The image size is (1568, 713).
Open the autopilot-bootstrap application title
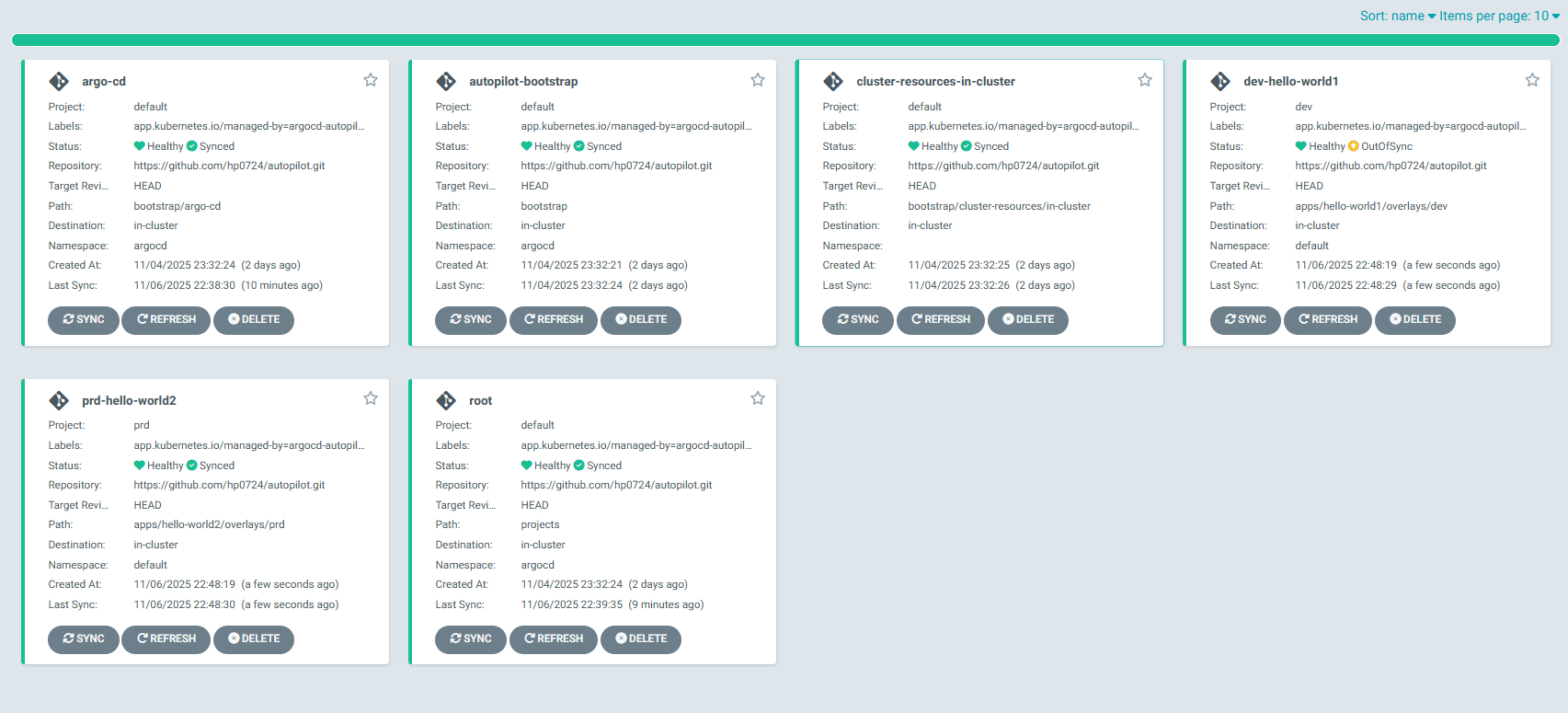tap(523, 81)
